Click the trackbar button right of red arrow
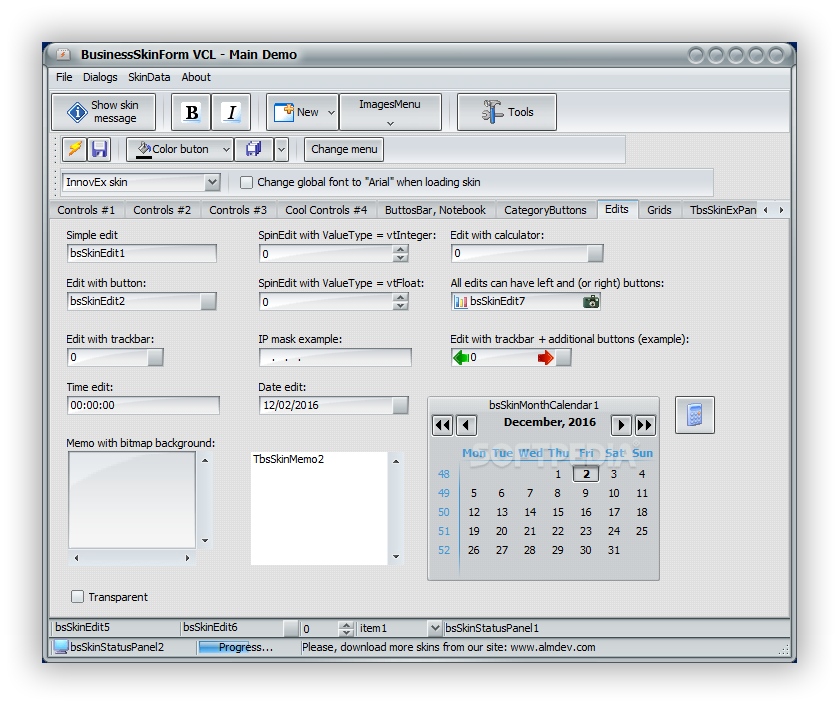Screen dimensions: 839x705 tap(563, 357)
